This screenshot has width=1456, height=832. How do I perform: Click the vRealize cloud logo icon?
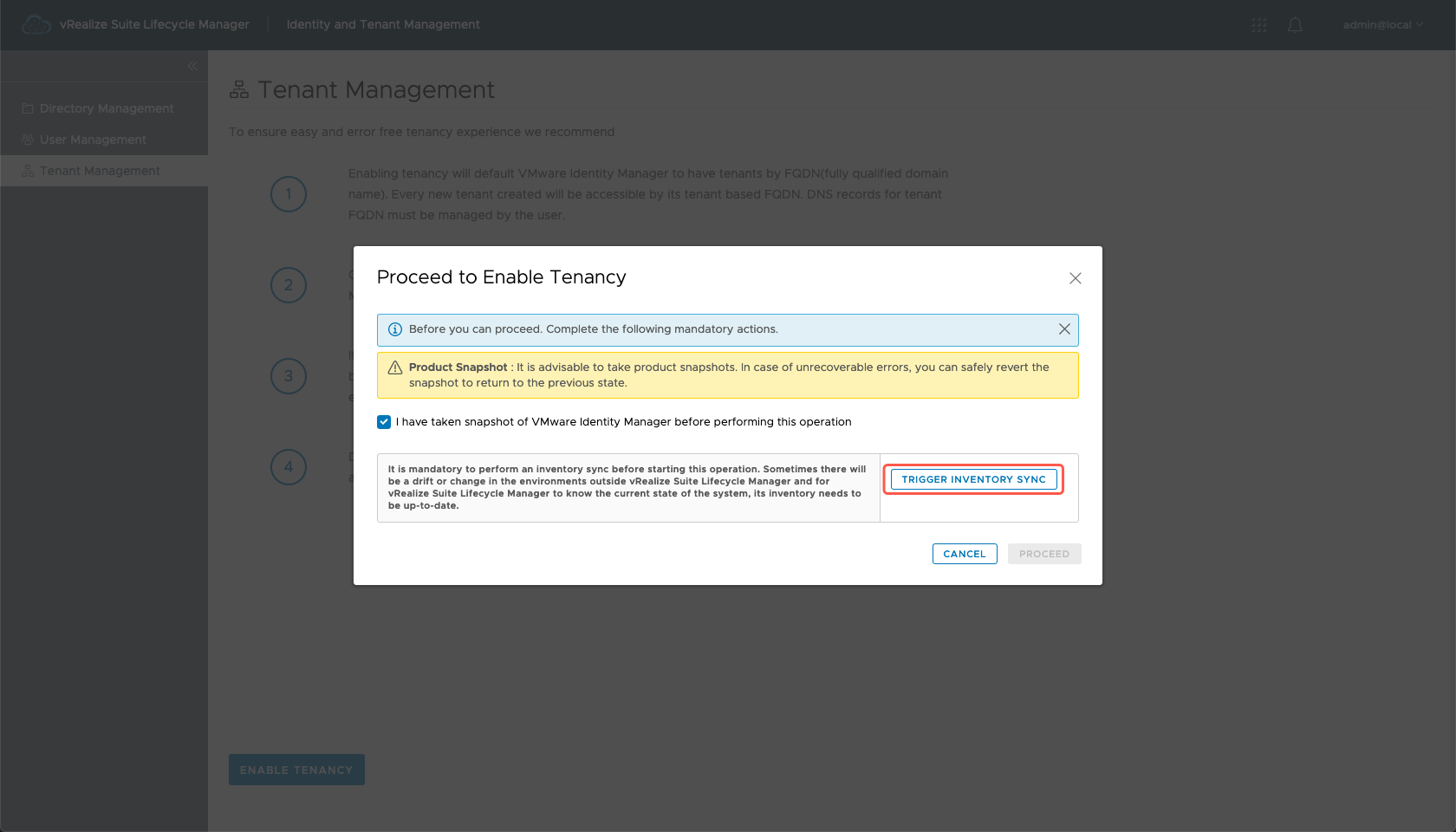(x=36, y=24)
